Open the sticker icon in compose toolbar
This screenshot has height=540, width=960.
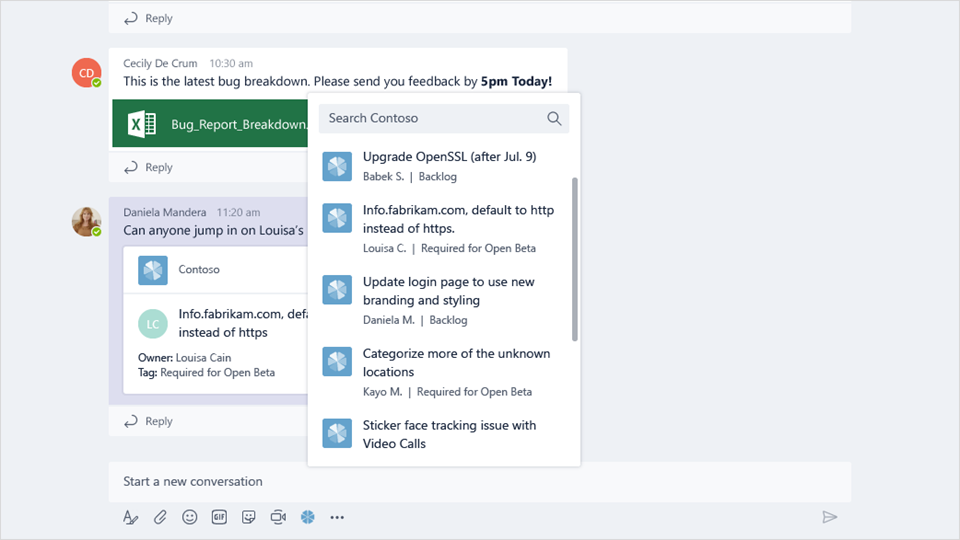tap(249, 517)
